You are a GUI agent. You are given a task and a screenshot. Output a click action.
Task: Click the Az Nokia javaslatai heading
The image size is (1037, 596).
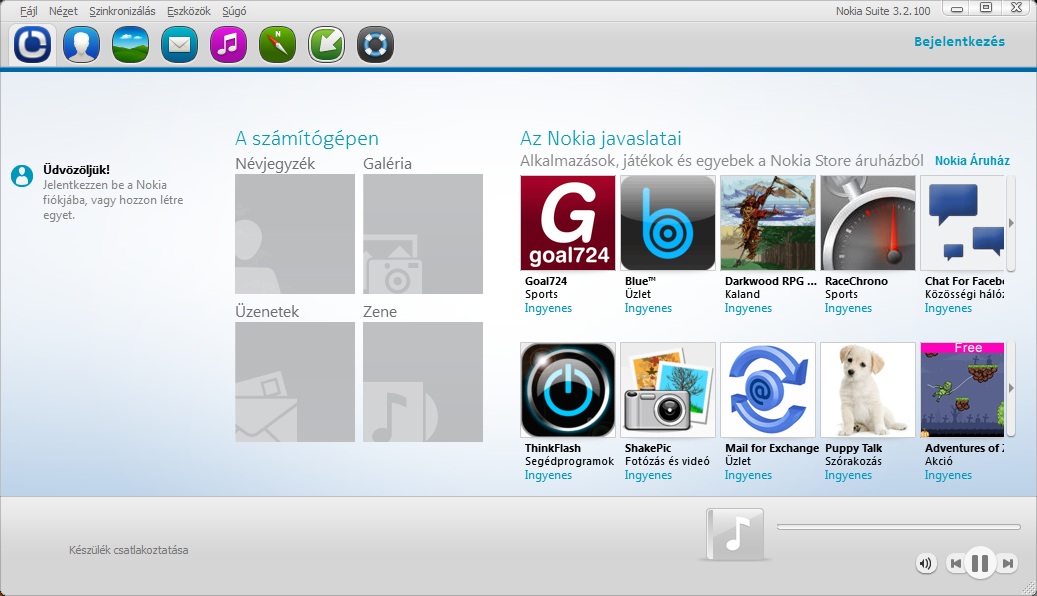[x=601, y=139]
